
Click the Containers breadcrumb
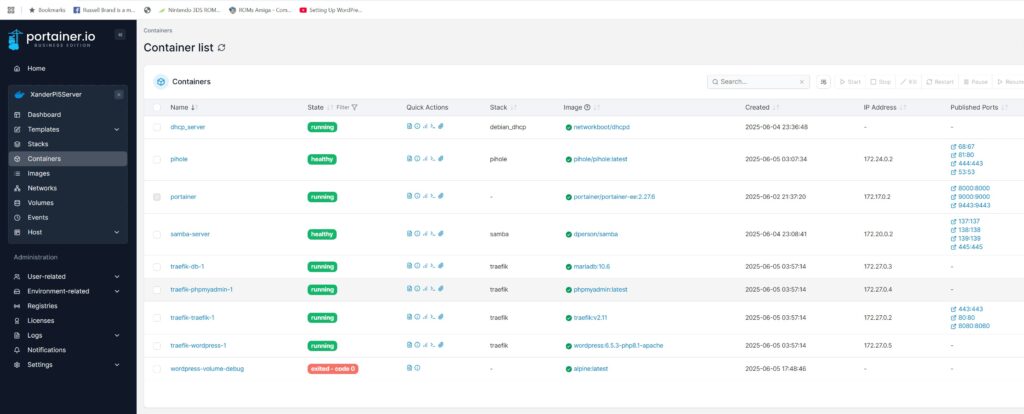(158, 30)
